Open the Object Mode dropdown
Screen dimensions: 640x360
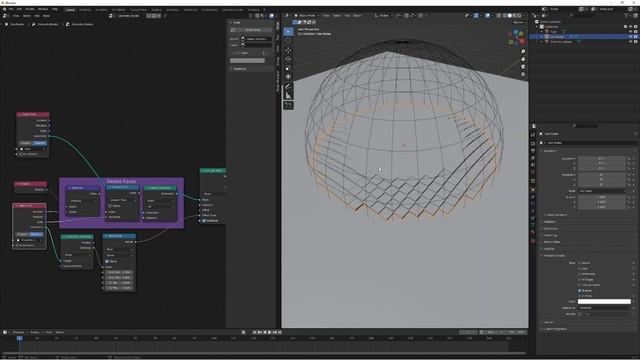307,16
